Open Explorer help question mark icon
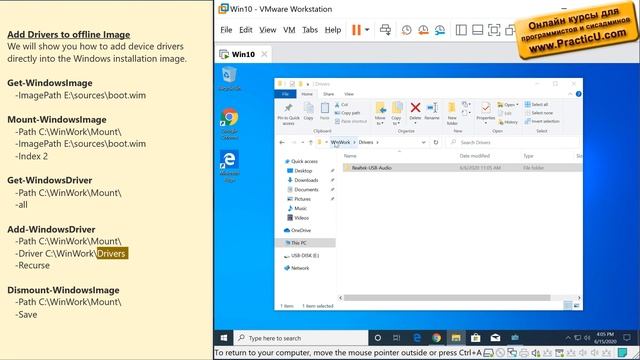Screen dimensions: 640x360 (x=578, y=94)
